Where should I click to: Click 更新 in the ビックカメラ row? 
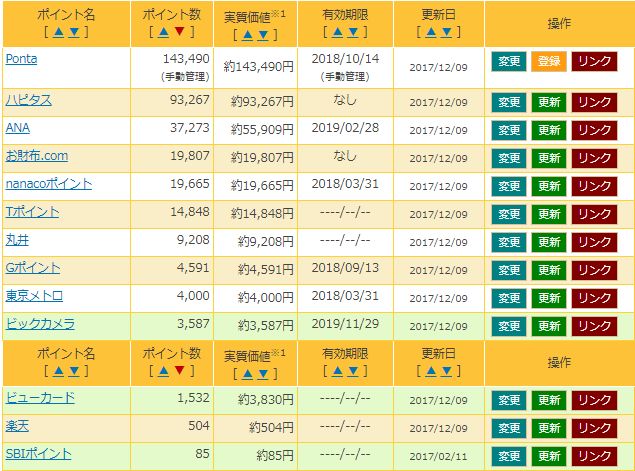point(549,326)
